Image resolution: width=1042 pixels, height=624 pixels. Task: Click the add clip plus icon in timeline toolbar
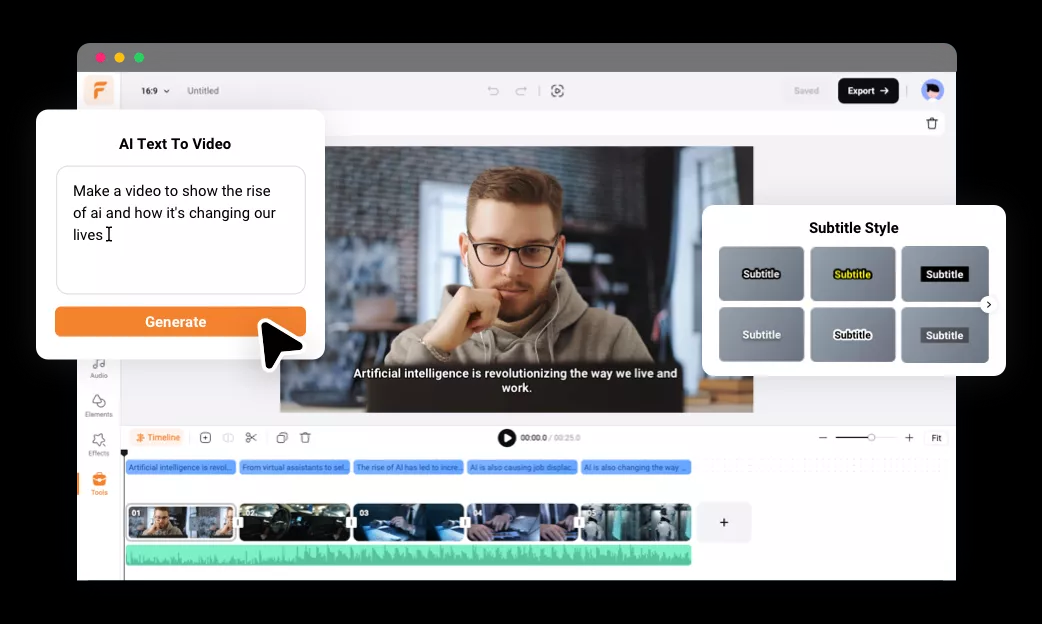(205, 437)
